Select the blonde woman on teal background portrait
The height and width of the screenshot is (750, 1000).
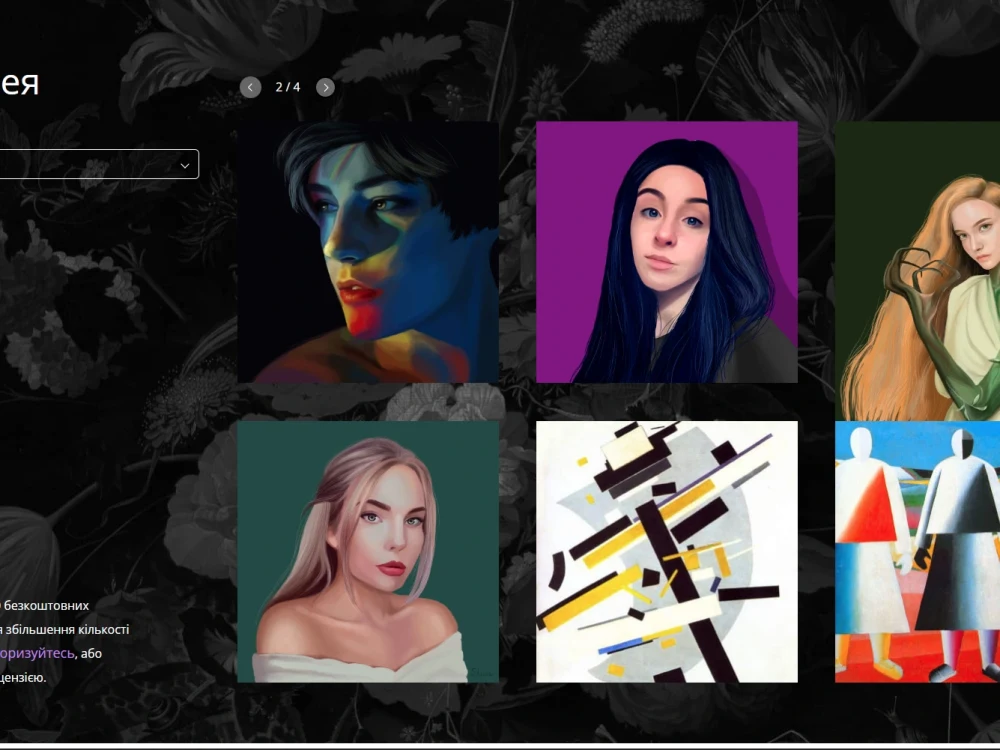(x=368, y=552)
